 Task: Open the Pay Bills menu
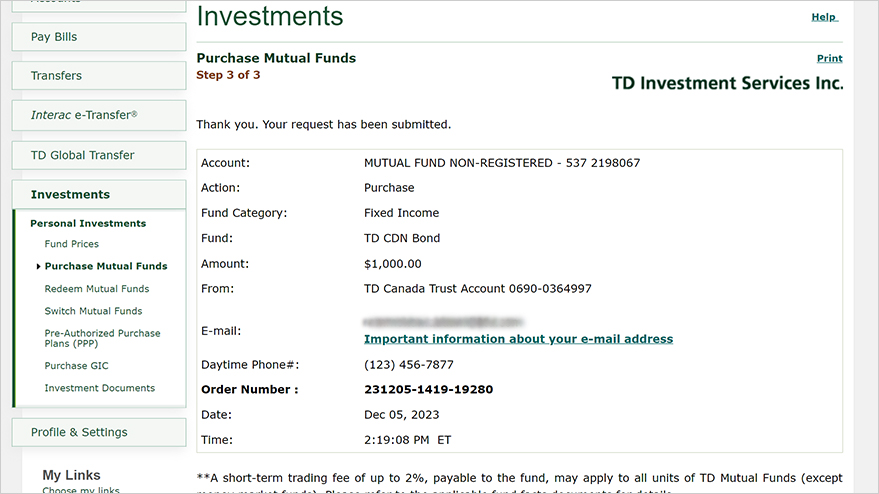pyautogui.click(x=99, y=37)
